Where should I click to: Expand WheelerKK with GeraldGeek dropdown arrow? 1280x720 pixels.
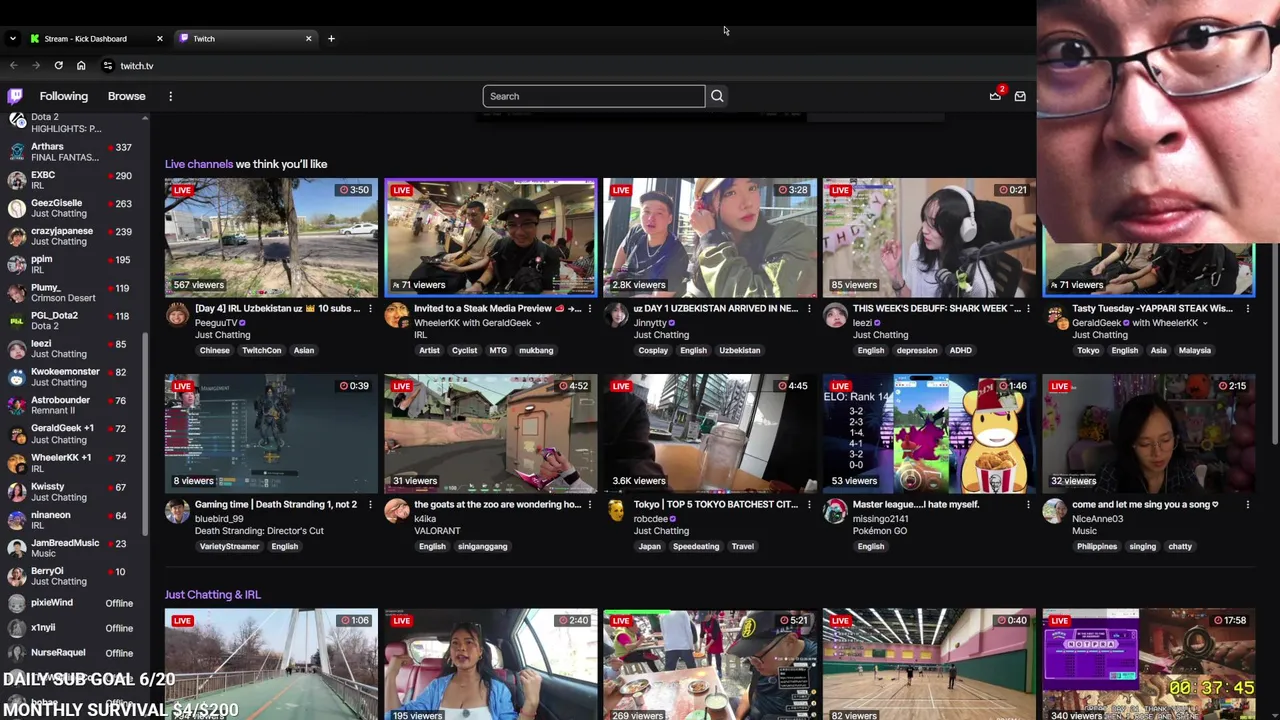pyautogui.click(x=537, y=323)
